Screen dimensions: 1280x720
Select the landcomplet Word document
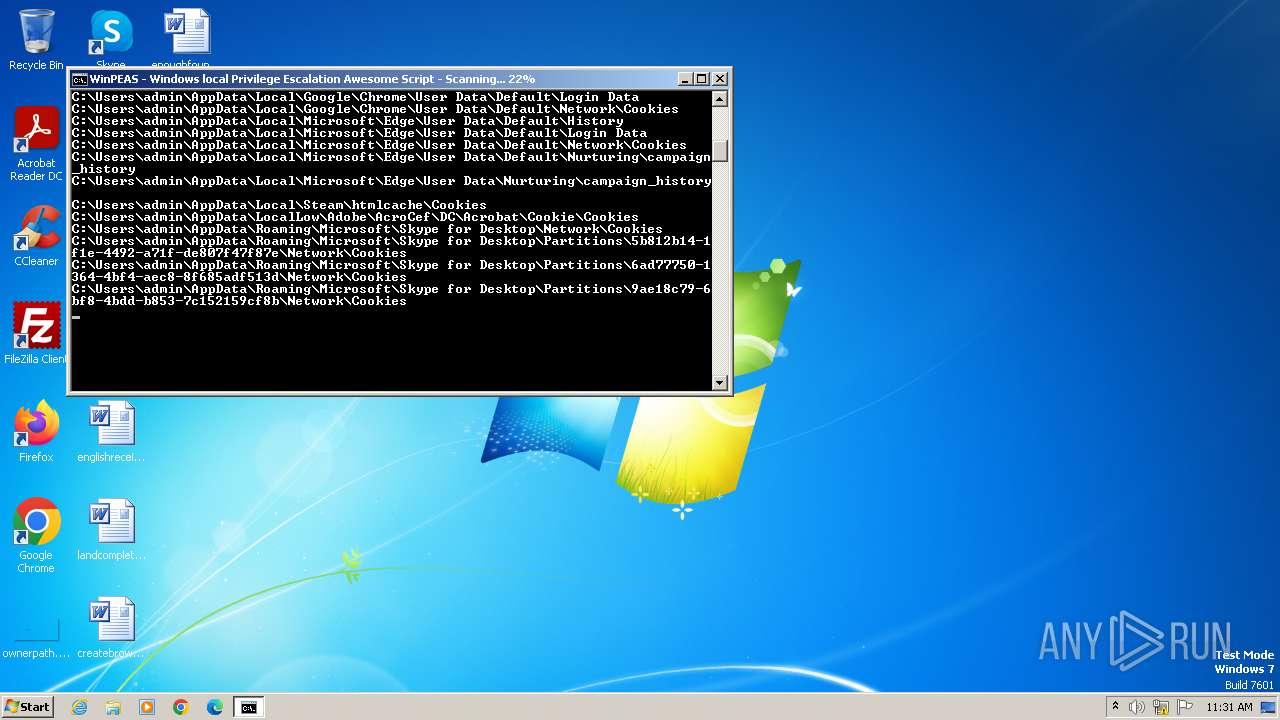(111, 530)
